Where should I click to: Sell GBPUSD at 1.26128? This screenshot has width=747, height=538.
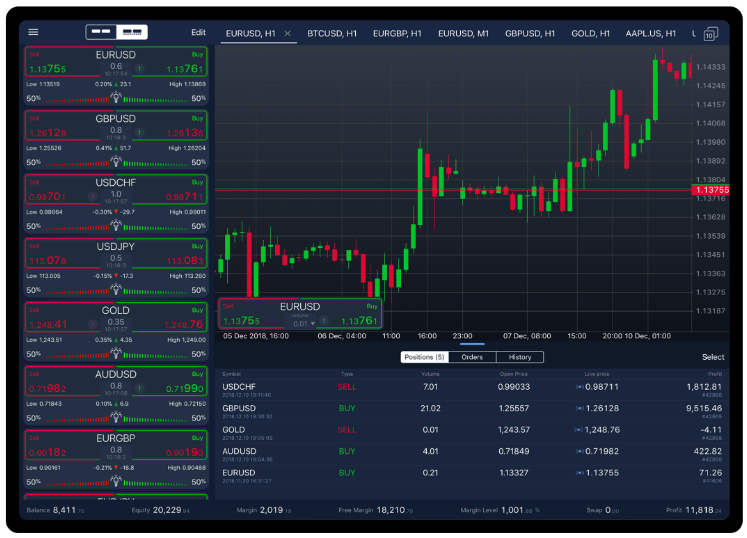click(x=62, y=126)
